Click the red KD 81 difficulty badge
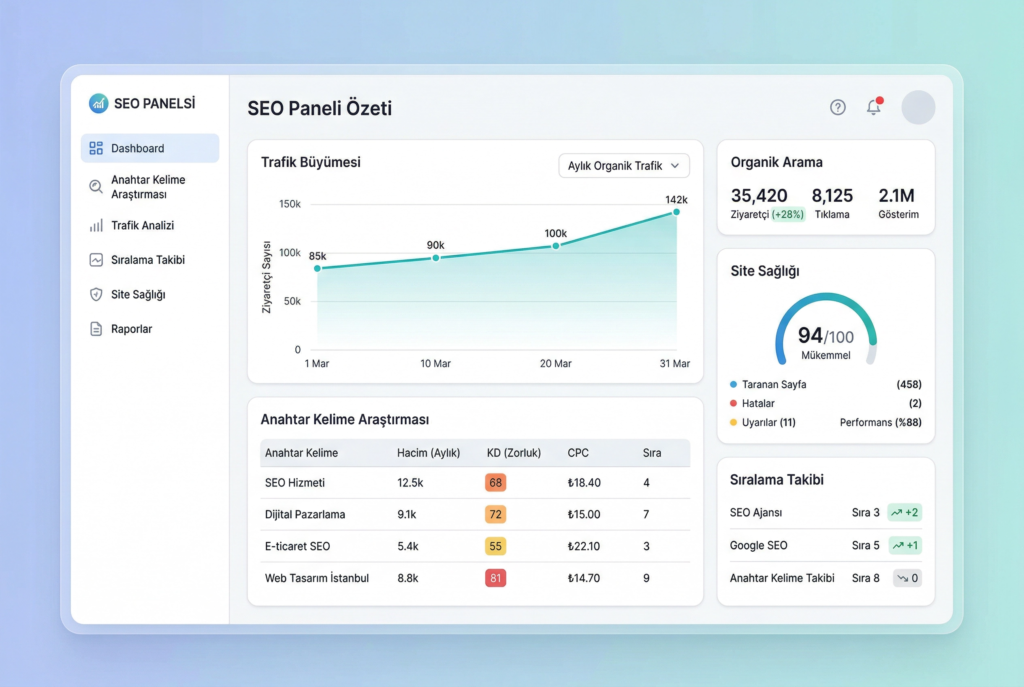The height and width of the screenshot is (687, 1024). pos(496,578)
